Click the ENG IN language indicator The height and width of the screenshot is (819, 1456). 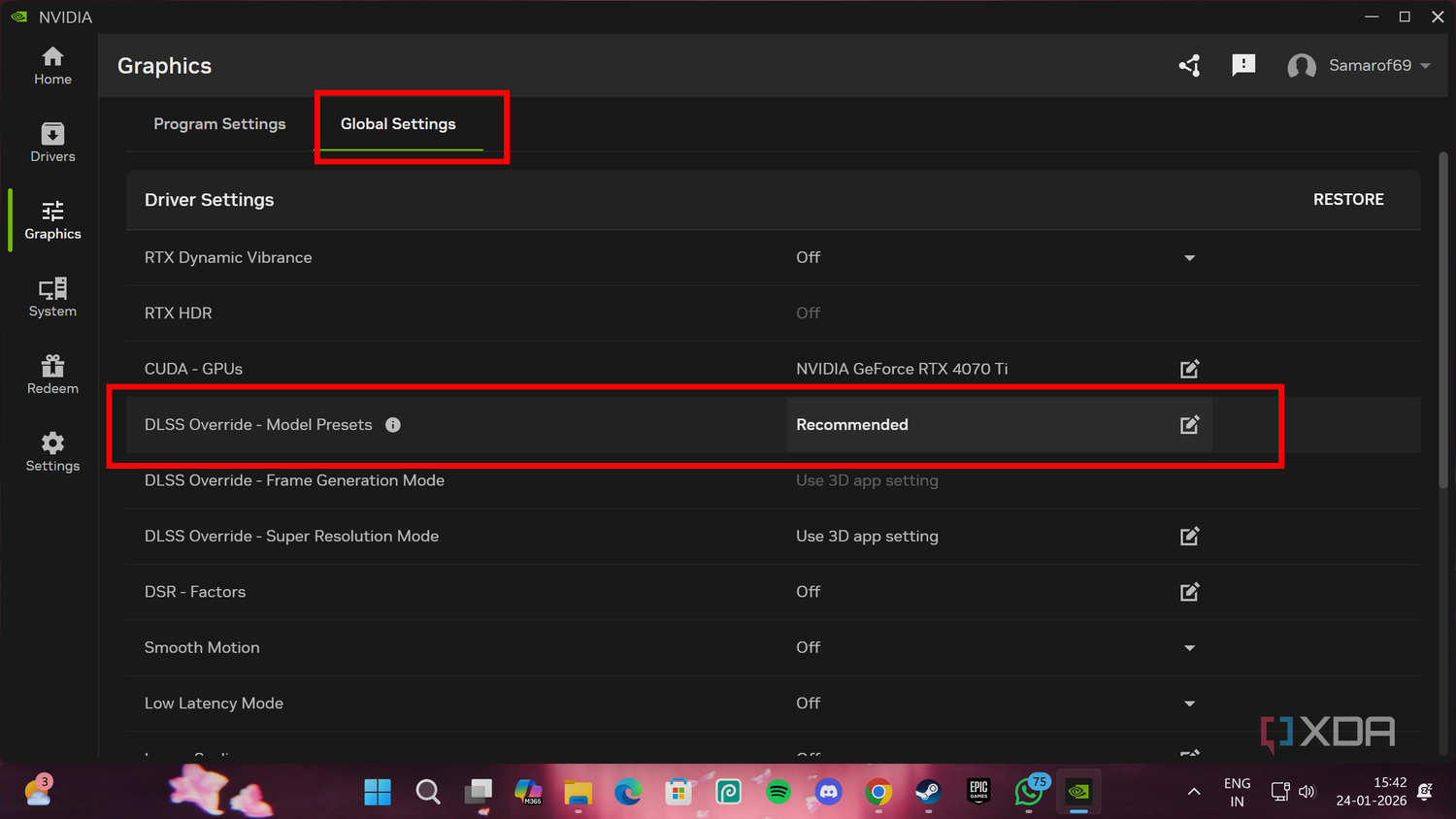pos(1237,792)
